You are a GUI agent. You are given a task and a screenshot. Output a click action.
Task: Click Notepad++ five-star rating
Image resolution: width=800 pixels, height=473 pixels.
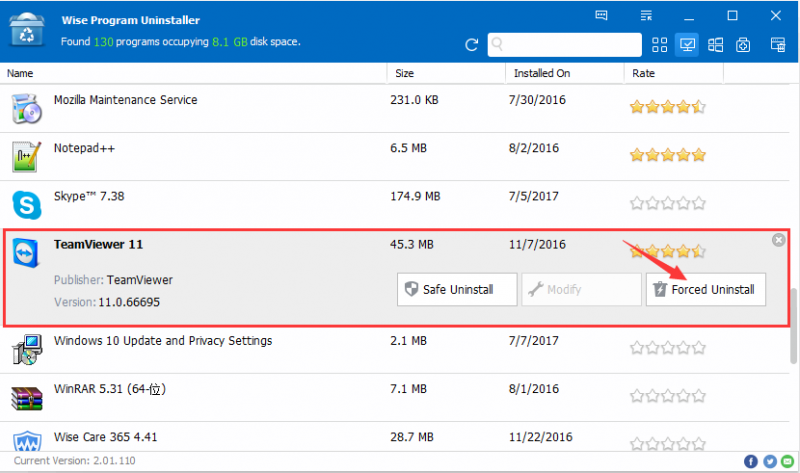point(667,155)
